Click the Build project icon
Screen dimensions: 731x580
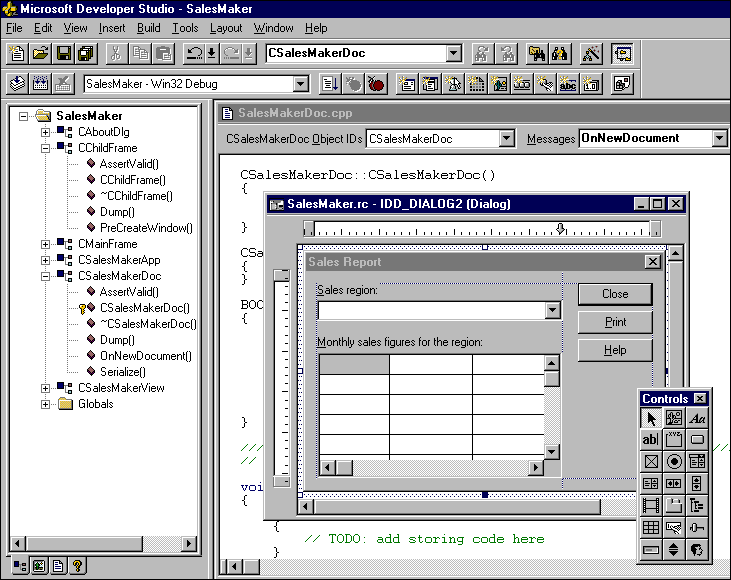[40, 84]
